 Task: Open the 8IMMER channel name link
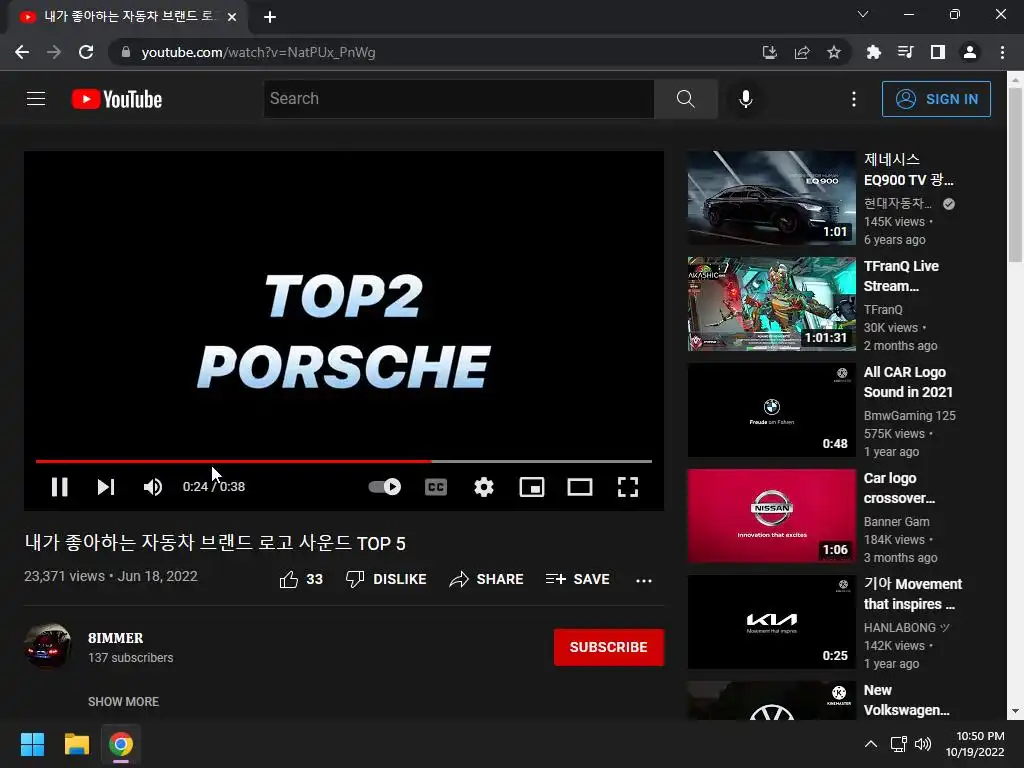[116, 638]
